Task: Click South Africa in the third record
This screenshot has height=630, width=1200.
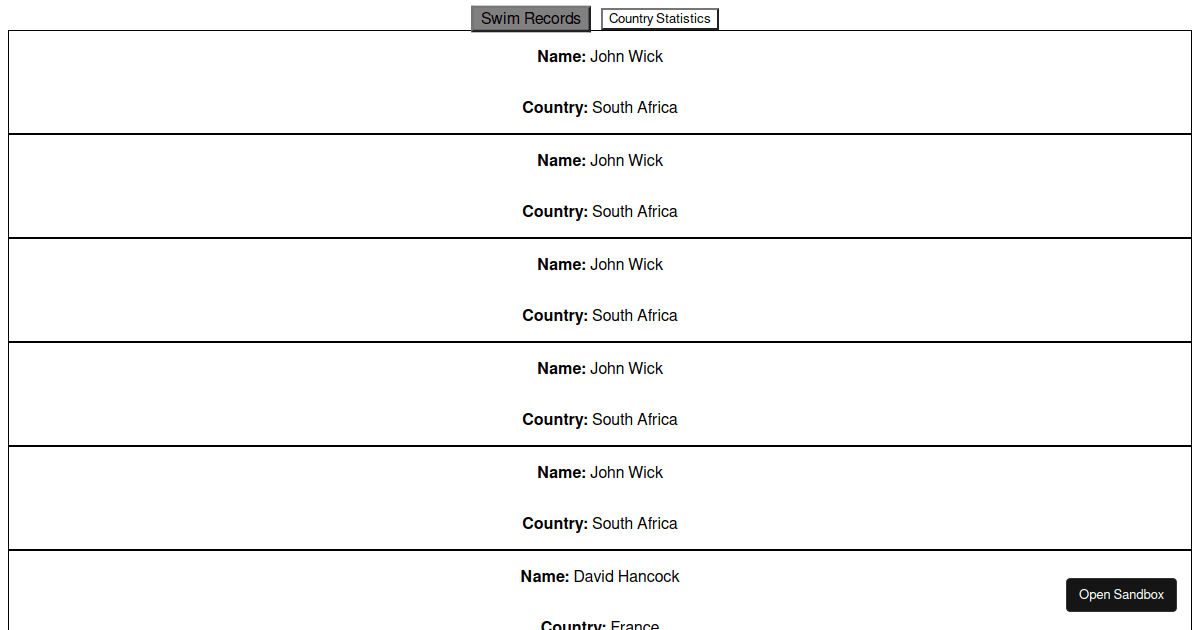Action: [x=635, y=316]
